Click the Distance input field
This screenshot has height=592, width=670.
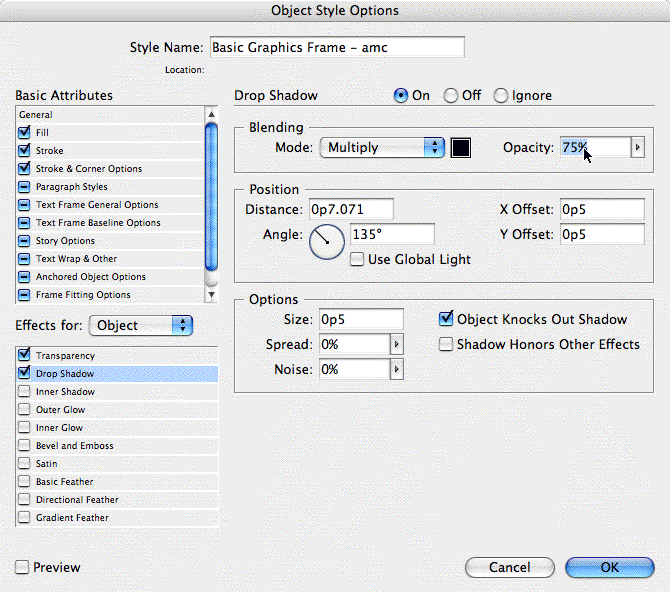click(x=351, y=209)
